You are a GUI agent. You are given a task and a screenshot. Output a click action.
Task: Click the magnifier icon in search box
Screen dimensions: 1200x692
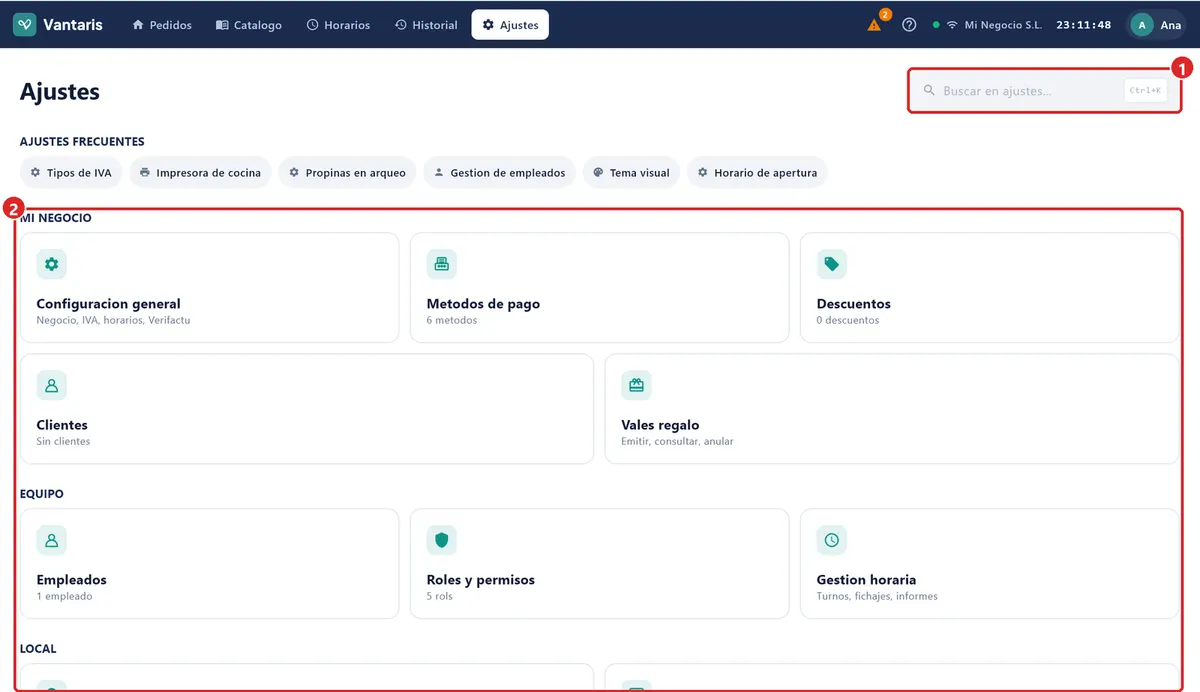point(929,91)
